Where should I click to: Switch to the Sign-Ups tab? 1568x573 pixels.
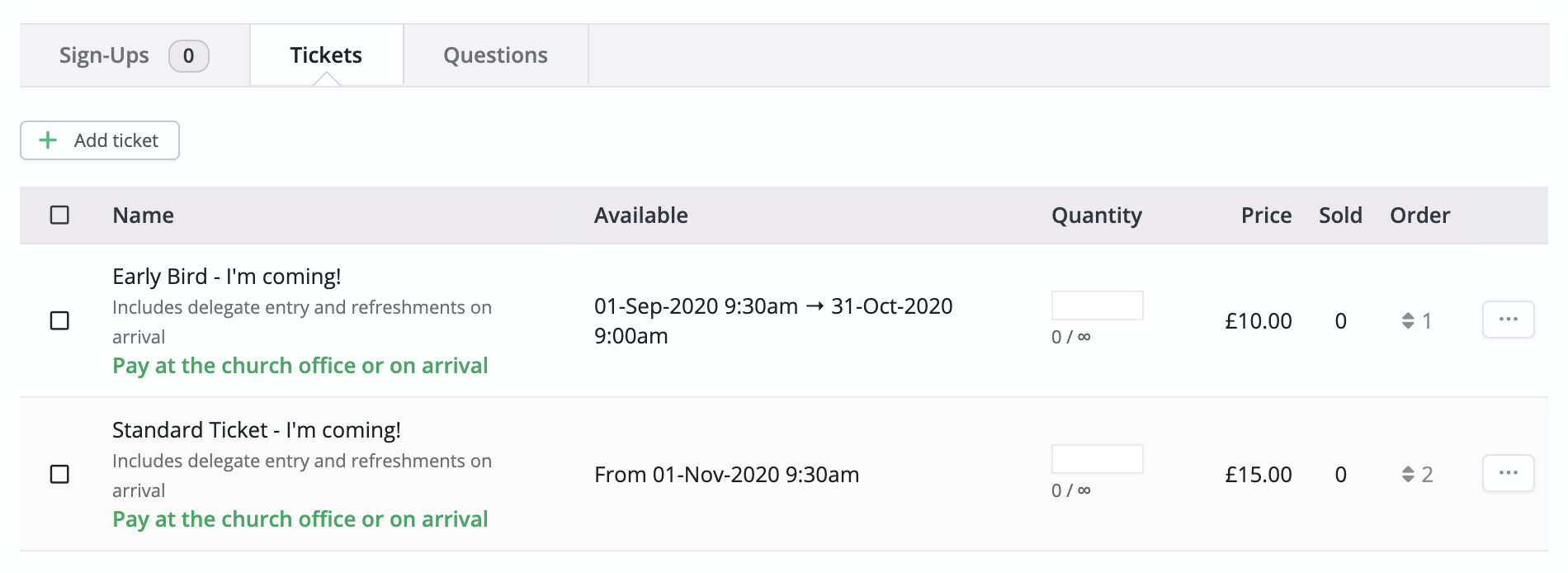pos(104,55)
